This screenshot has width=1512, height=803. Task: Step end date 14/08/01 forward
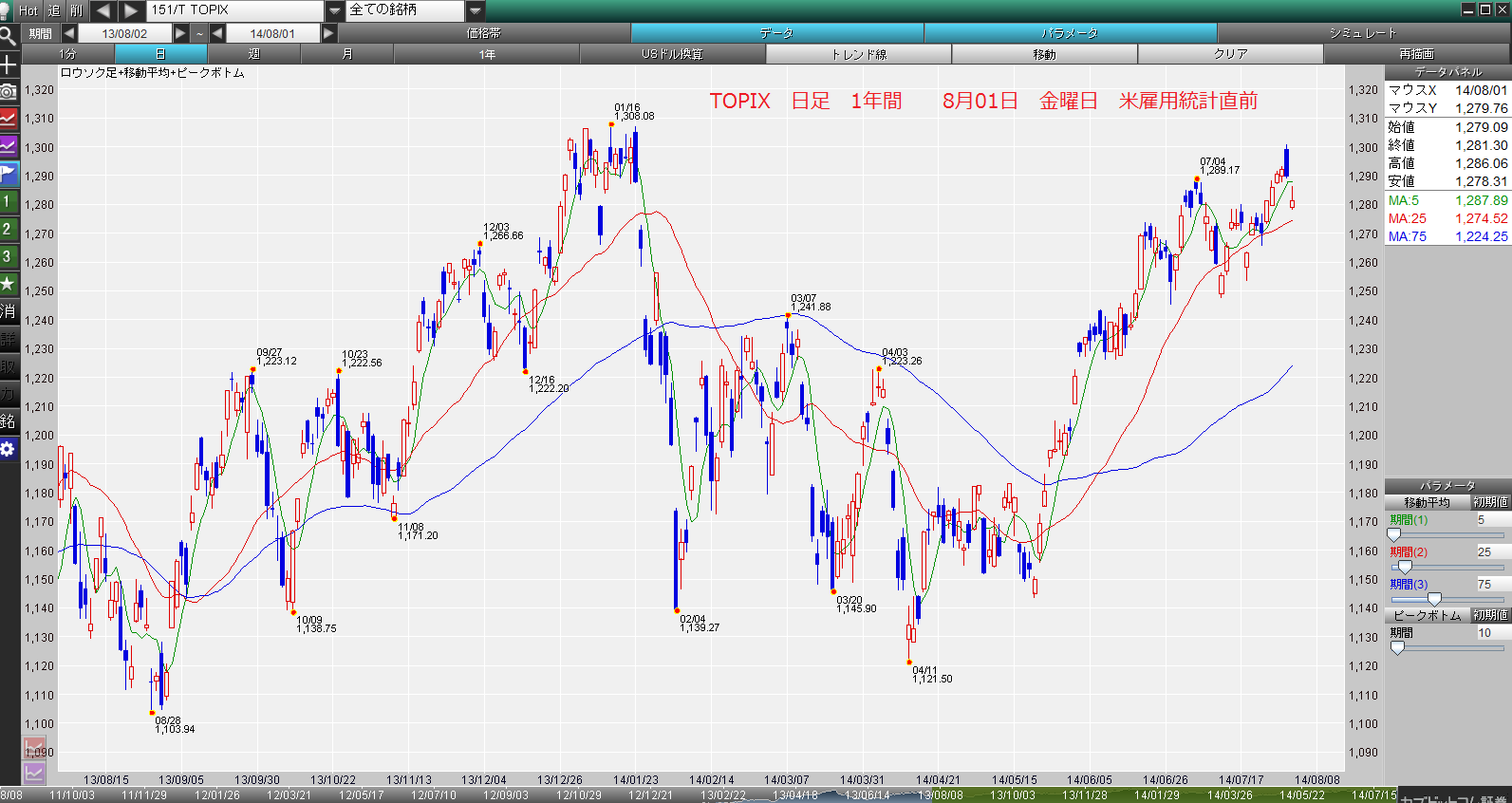328,33
